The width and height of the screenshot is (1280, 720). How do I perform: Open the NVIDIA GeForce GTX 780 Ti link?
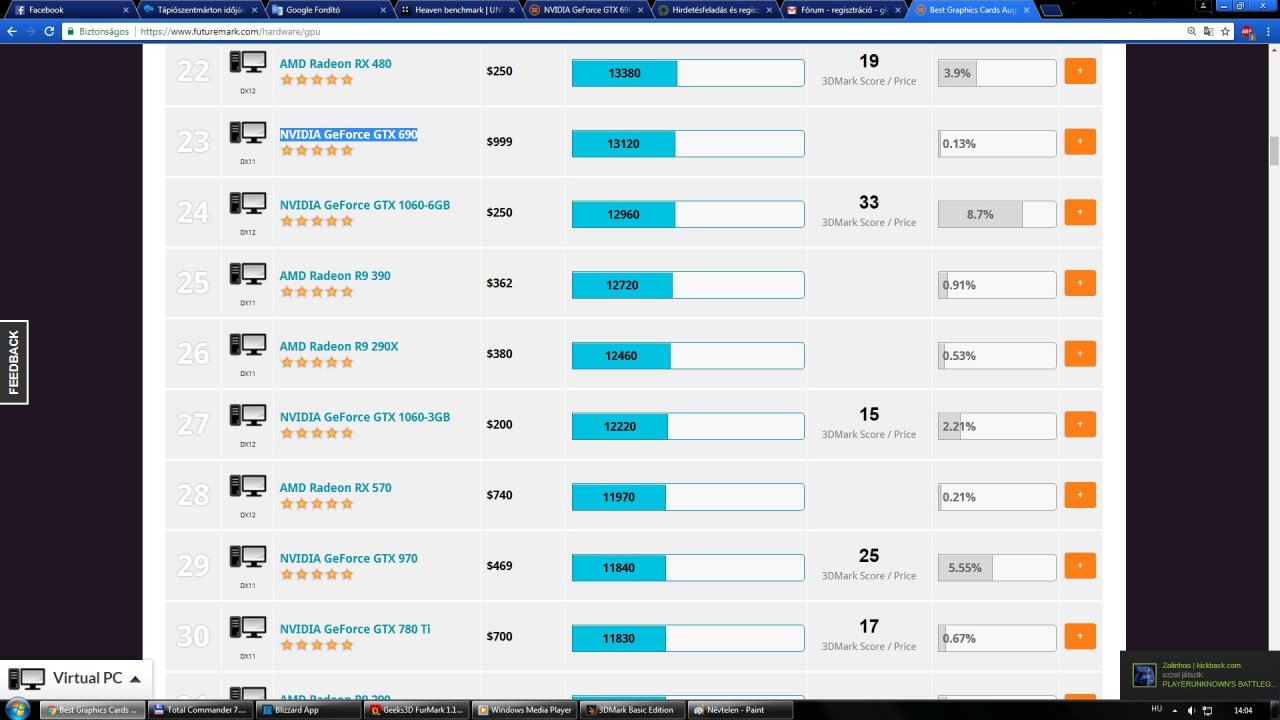[355, 629]
